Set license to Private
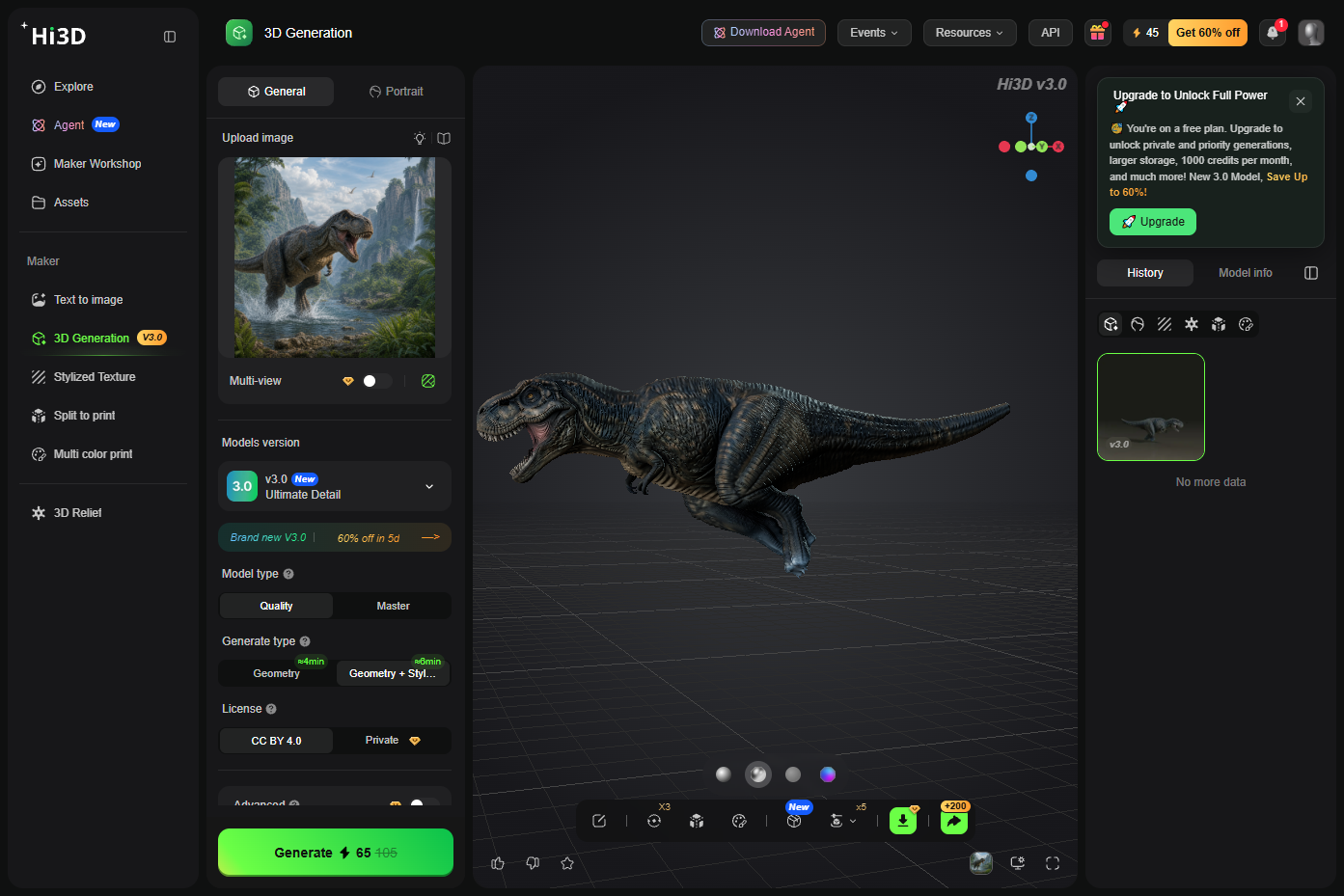Screen dimensions: 1344x896 (x=393, y=741)
